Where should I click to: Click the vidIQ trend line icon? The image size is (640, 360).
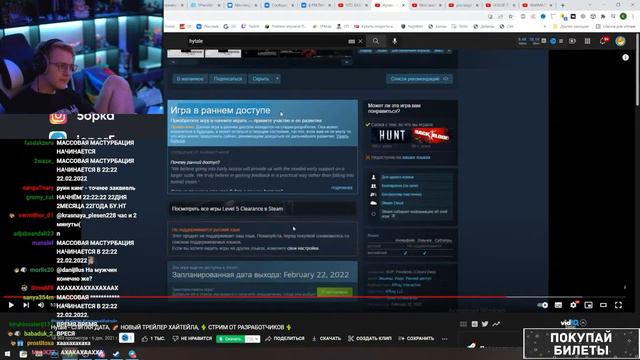[496, 324]
